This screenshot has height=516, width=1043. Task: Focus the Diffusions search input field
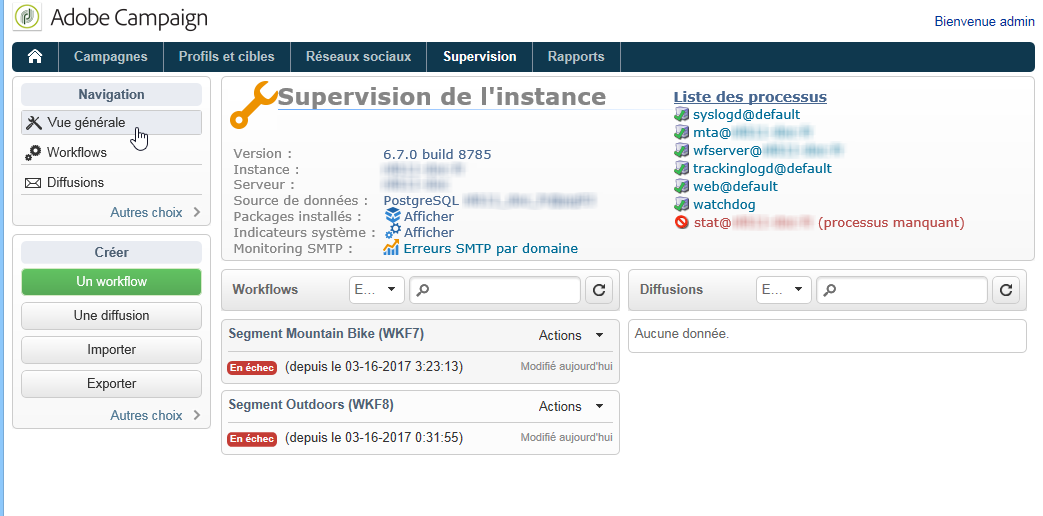pos(902,290)
